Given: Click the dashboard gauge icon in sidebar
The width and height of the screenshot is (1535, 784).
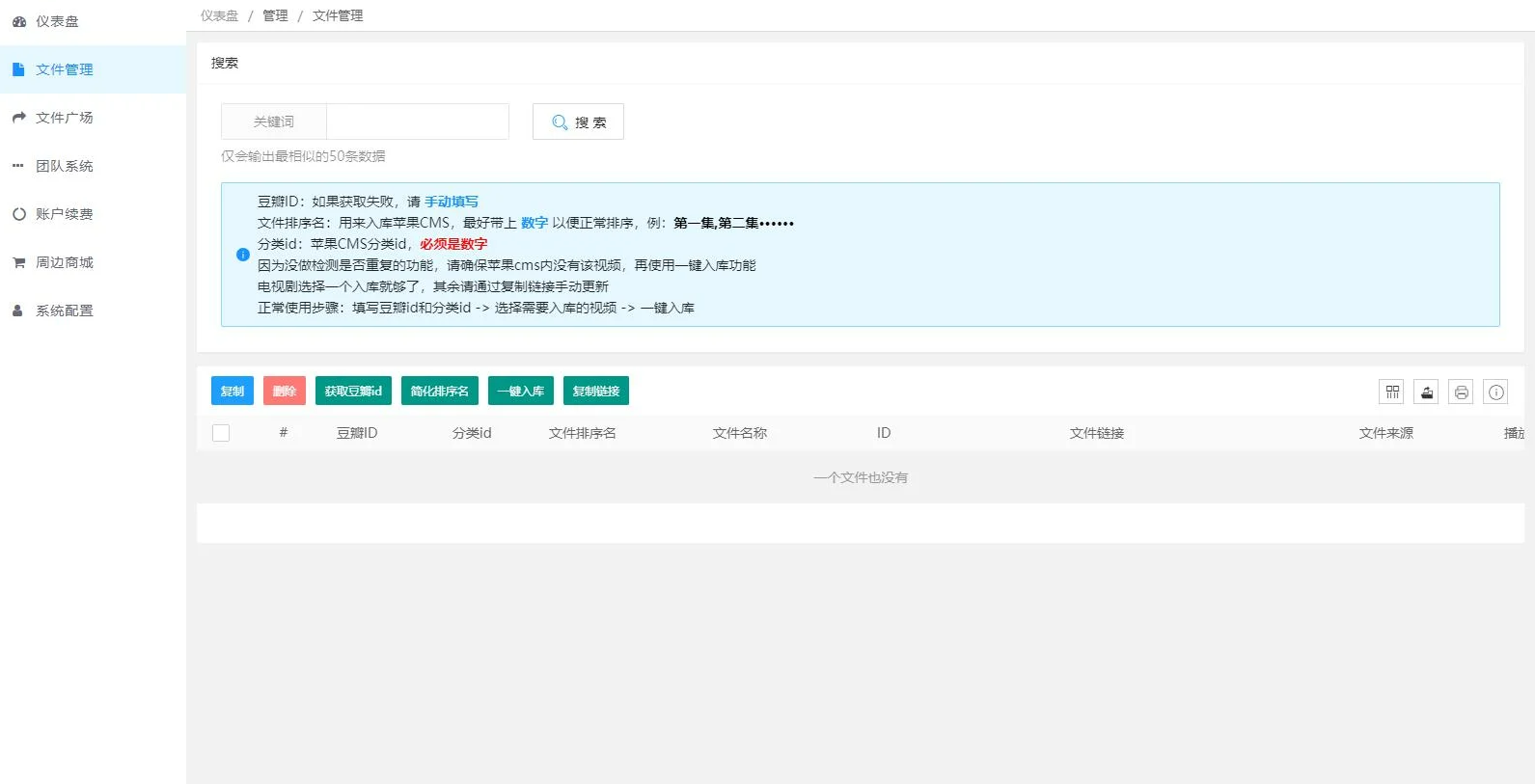Looking at the screenshot, I should tap(18, 21).
